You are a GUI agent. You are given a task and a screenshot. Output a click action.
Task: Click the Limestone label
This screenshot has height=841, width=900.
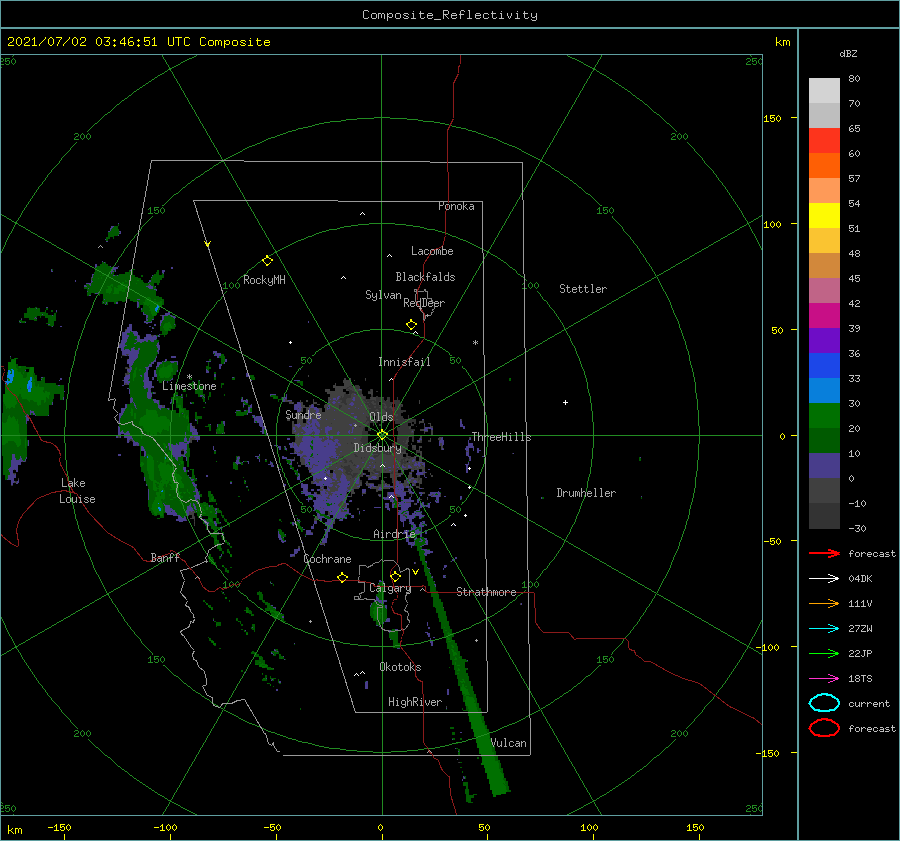(x=189, y=386)
